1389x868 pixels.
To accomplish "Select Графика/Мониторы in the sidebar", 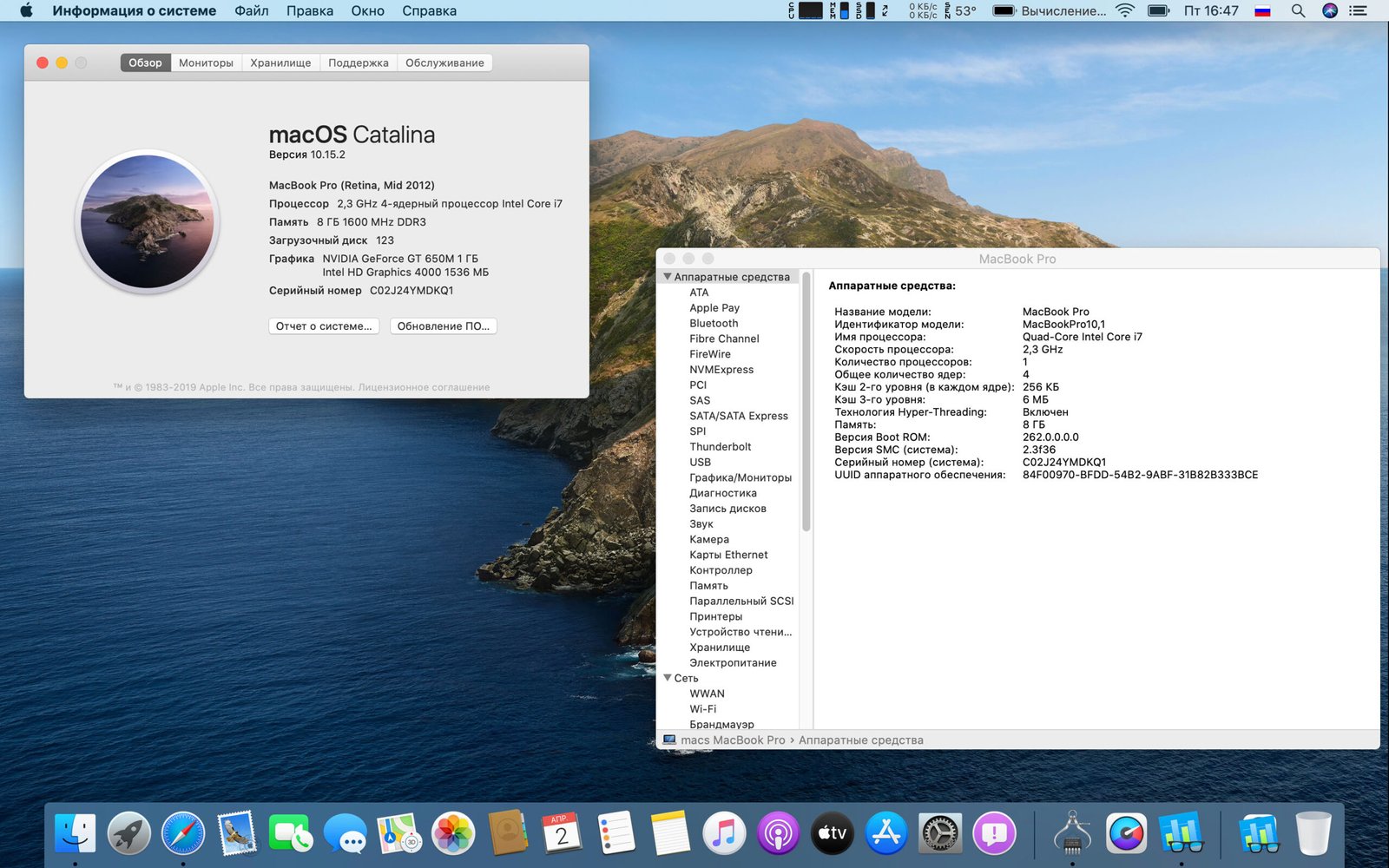I will click(x=741, y=477).
